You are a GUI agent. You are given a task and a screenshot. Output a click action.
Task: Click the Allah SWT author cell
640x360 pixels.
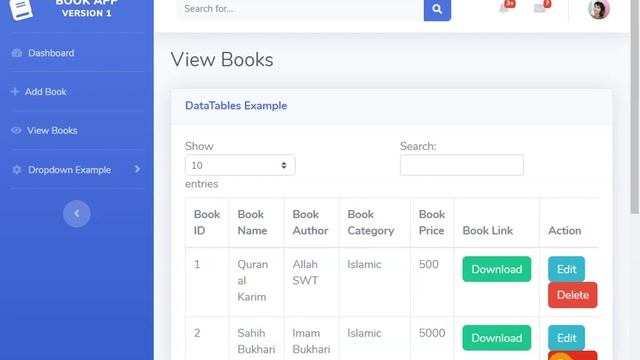click(x=311, y=281)
